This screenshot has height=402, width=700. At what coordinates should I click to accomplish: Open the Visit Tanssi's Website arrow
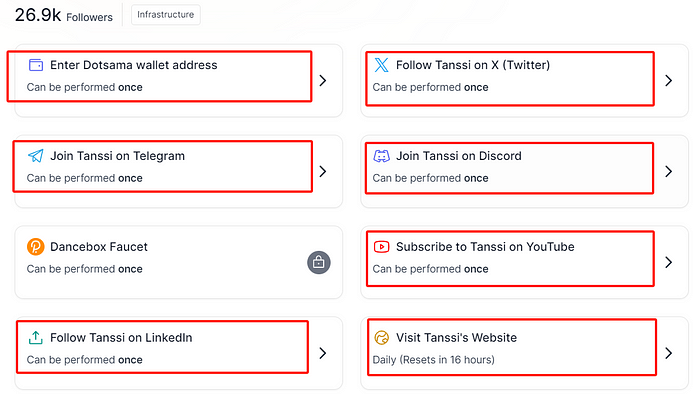[x=668, y=353]
